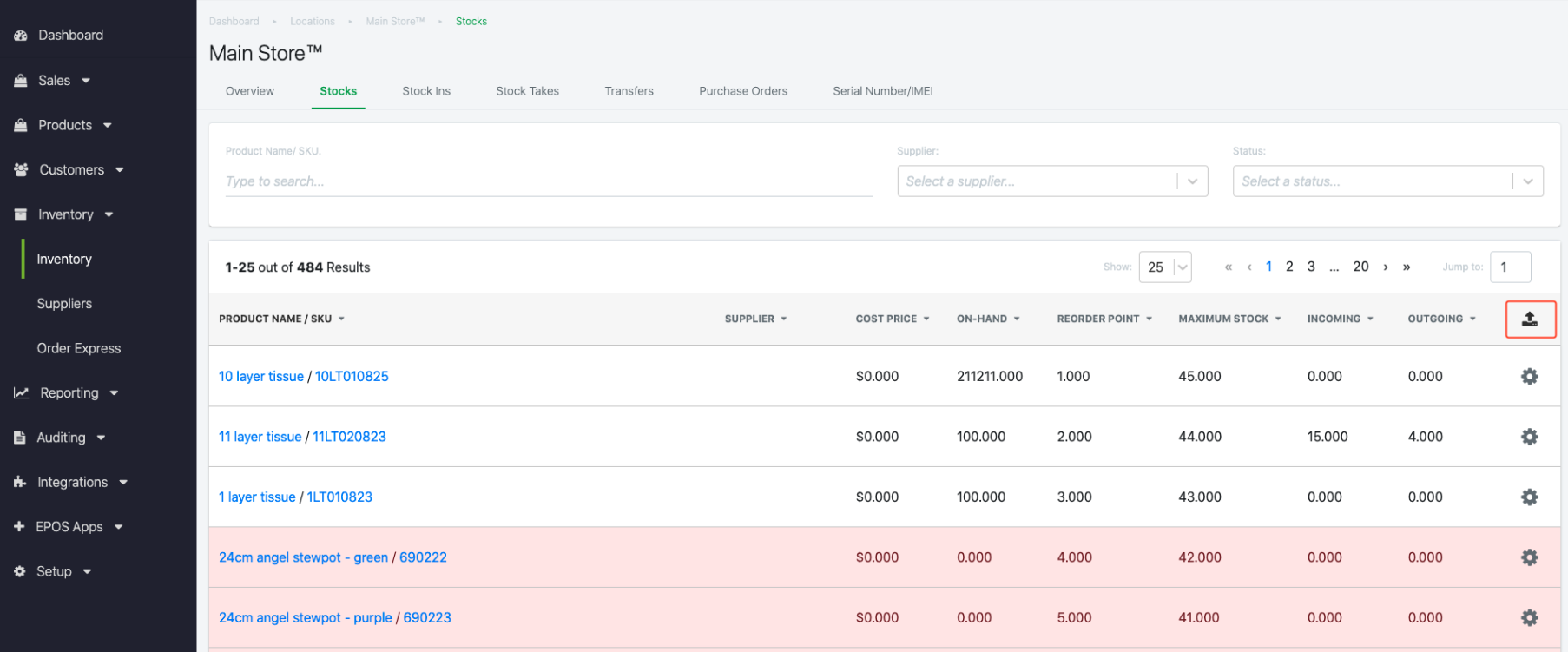Click SKU link 690223

427,618
